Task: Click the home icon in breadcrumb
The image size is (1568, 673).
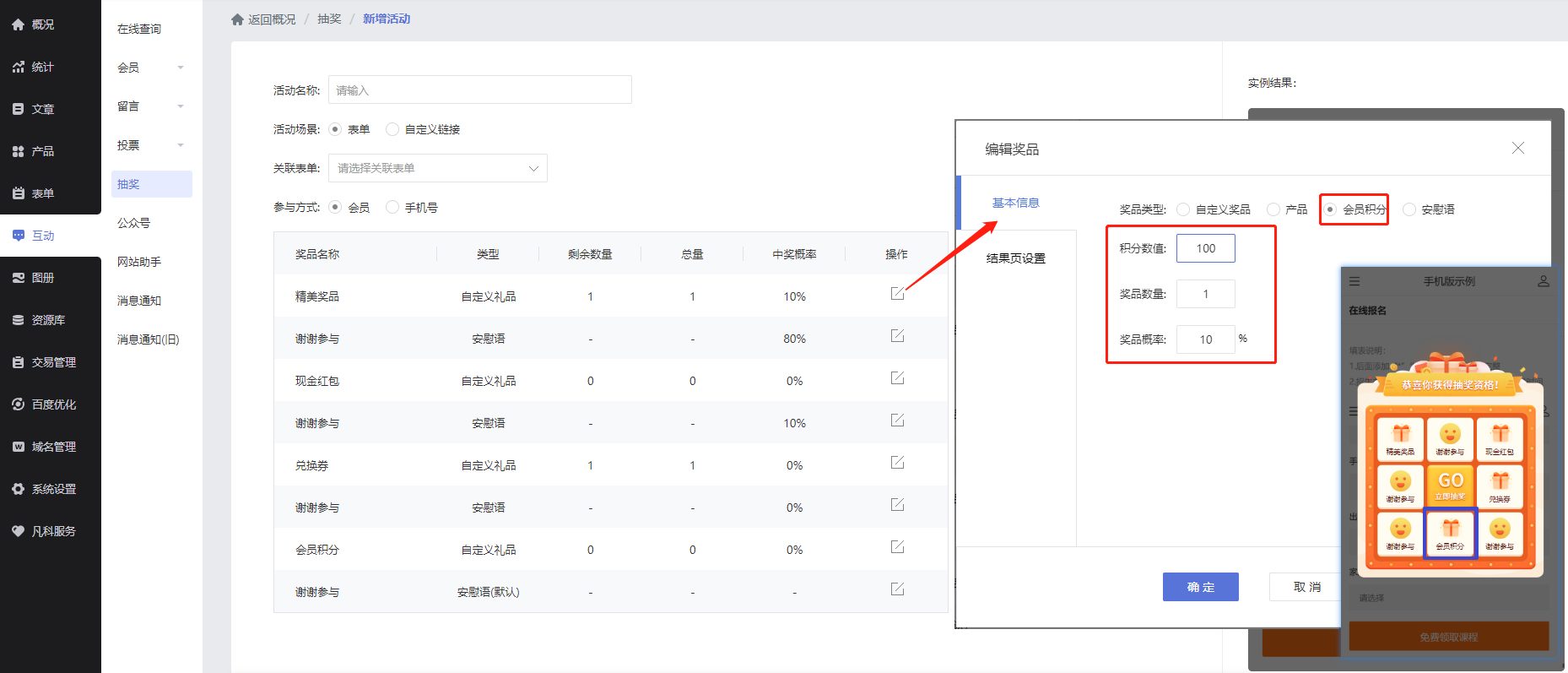Action: 237,19
